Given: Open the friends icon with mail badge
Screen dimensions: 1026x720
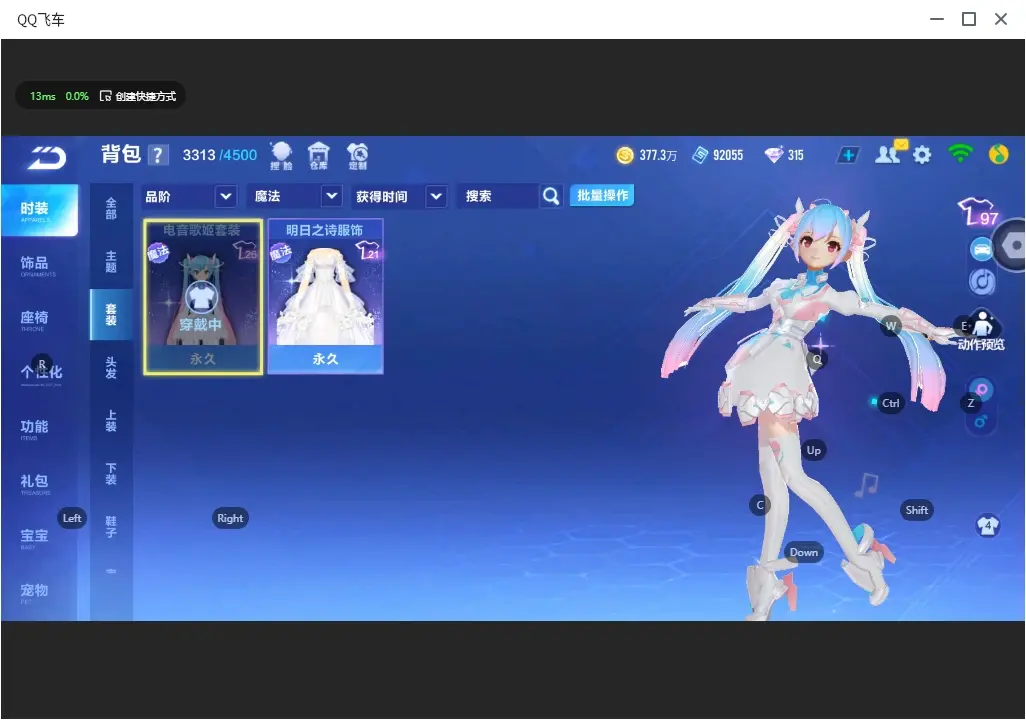Looking at the screenshot, I should tap(890, 153).
